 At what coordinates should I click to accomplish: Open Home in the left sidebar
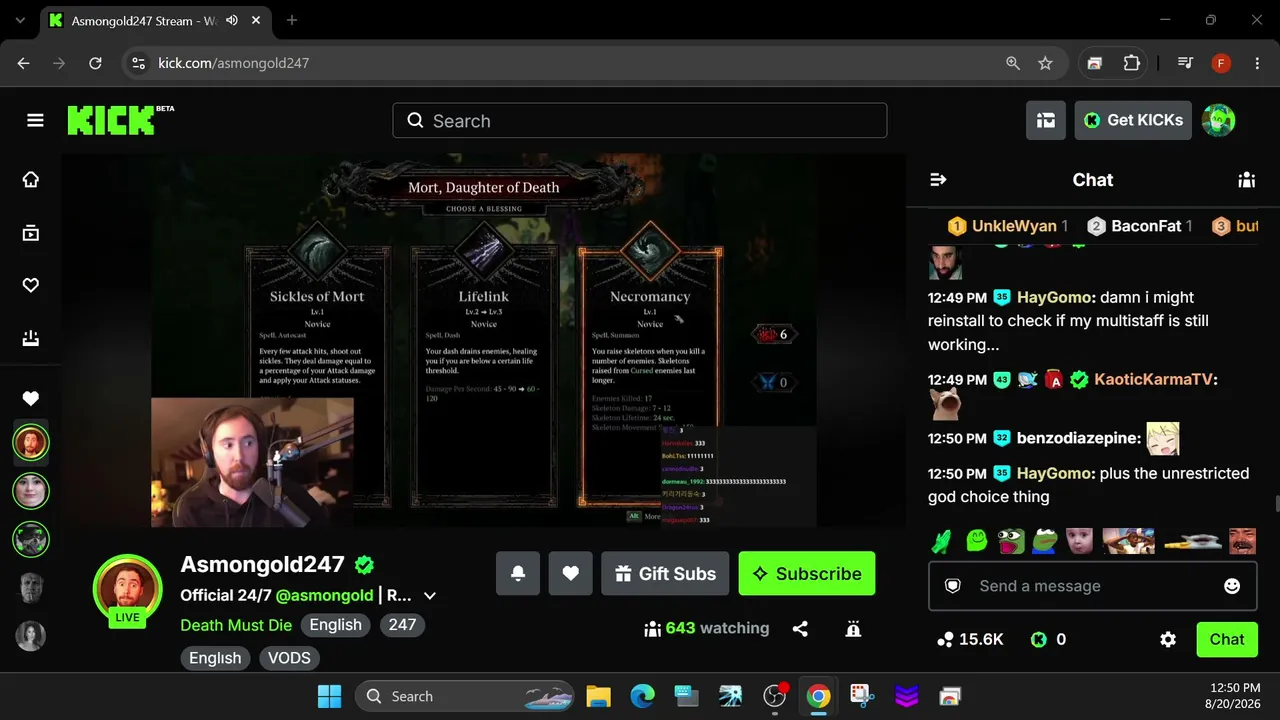coord(31,180)
